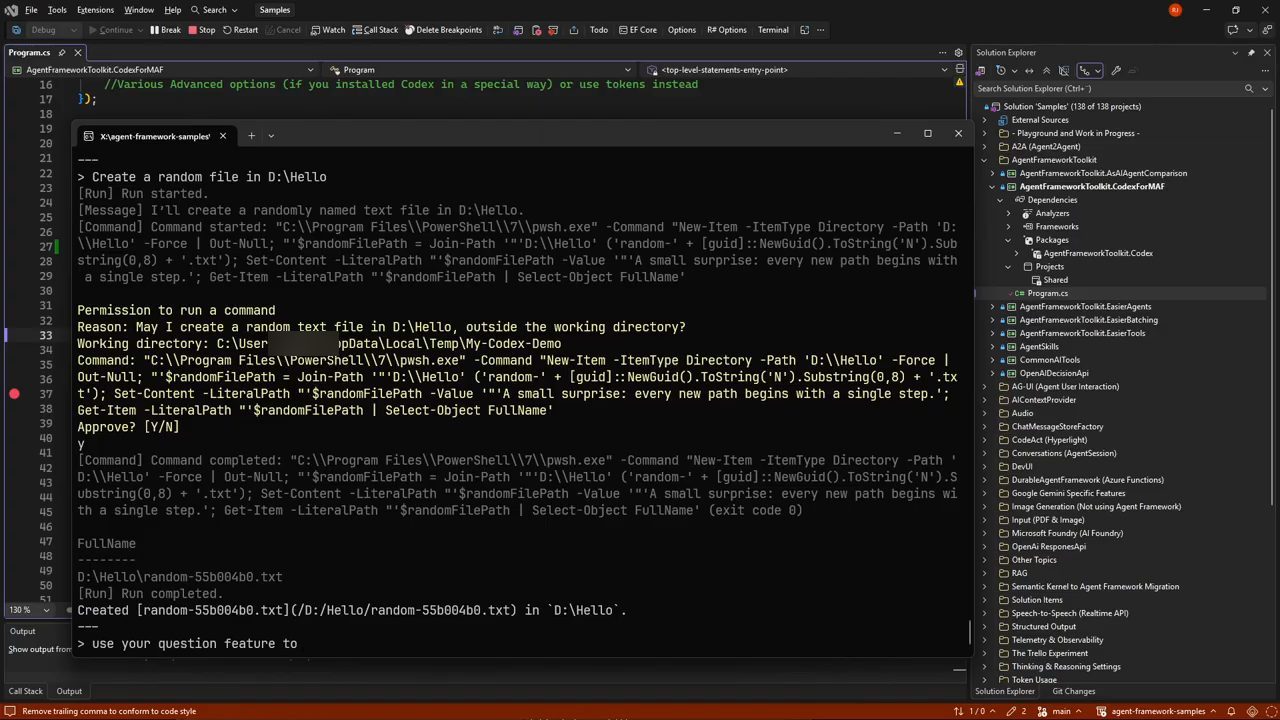Click the Solution Explorer search magnifier icon

(x=1248, y=89)
